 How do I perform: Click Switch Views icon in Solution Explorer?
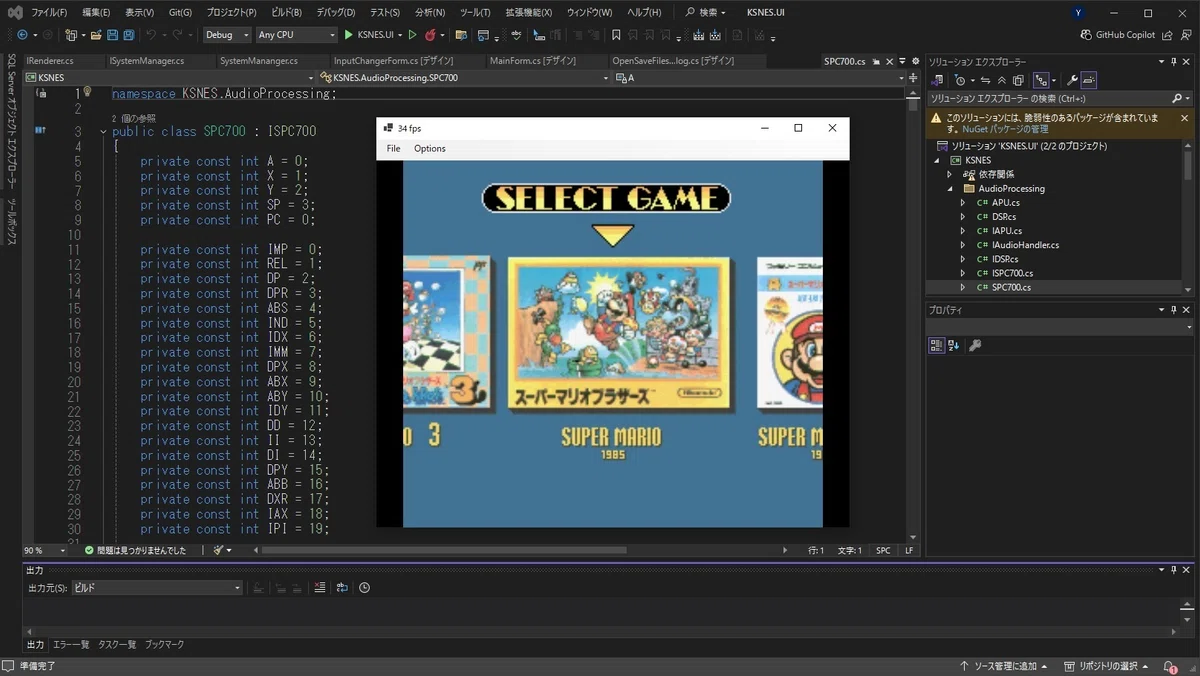tap(938, 80)
